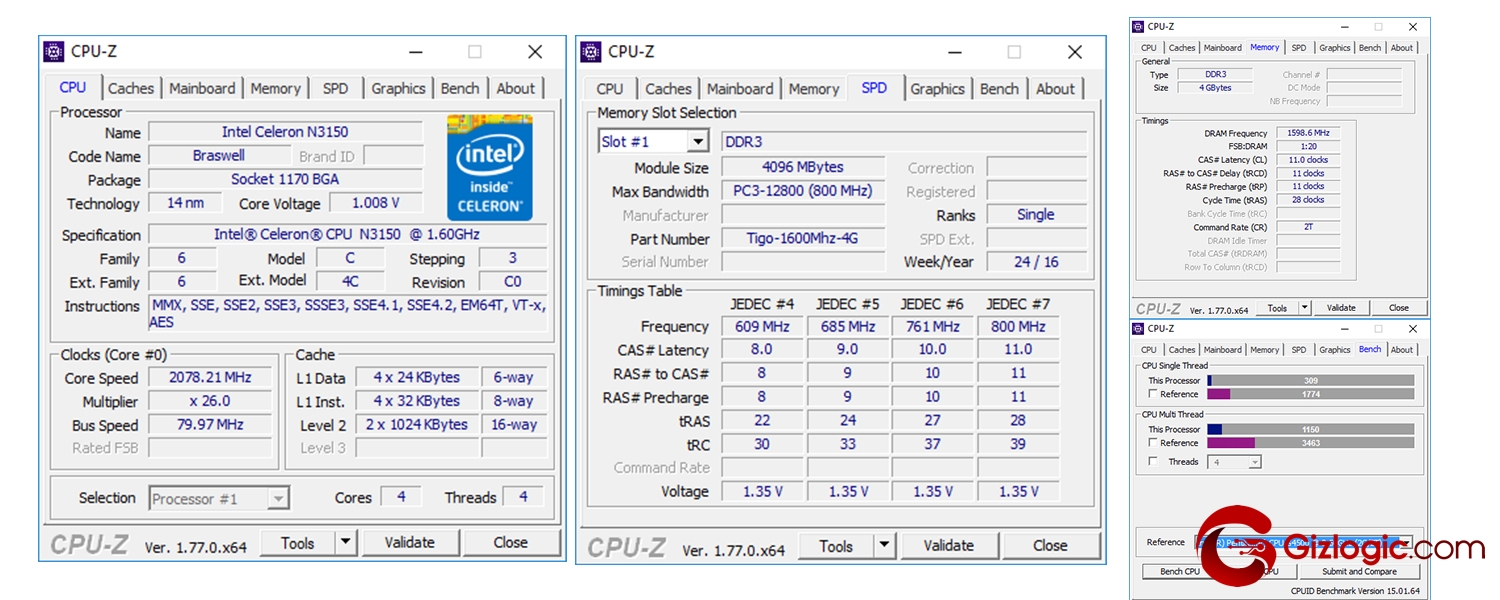Click Validate button in the CPU window
This screenshot has height=600, width=1500.
pyautogui.click(x=410, y=543)
